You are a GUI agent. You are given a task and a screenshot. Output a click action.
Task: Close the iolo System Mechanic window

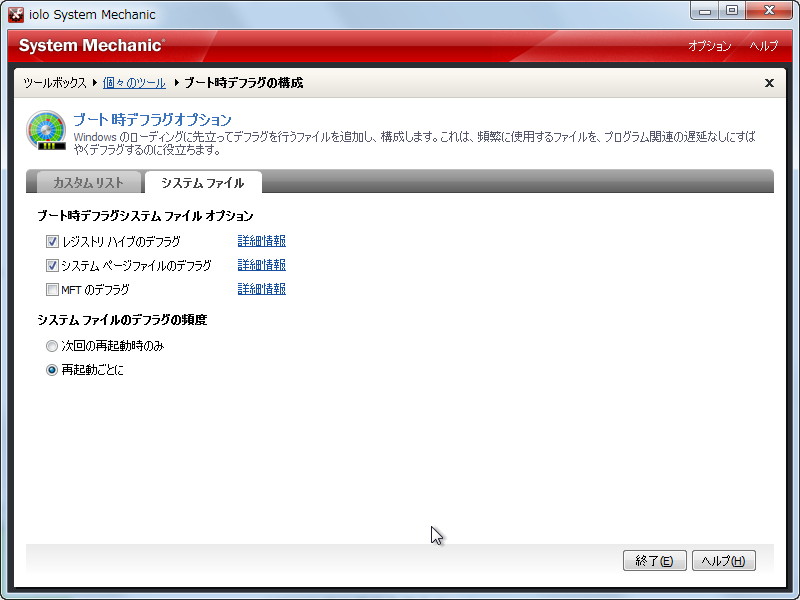[x=769, y=11]
